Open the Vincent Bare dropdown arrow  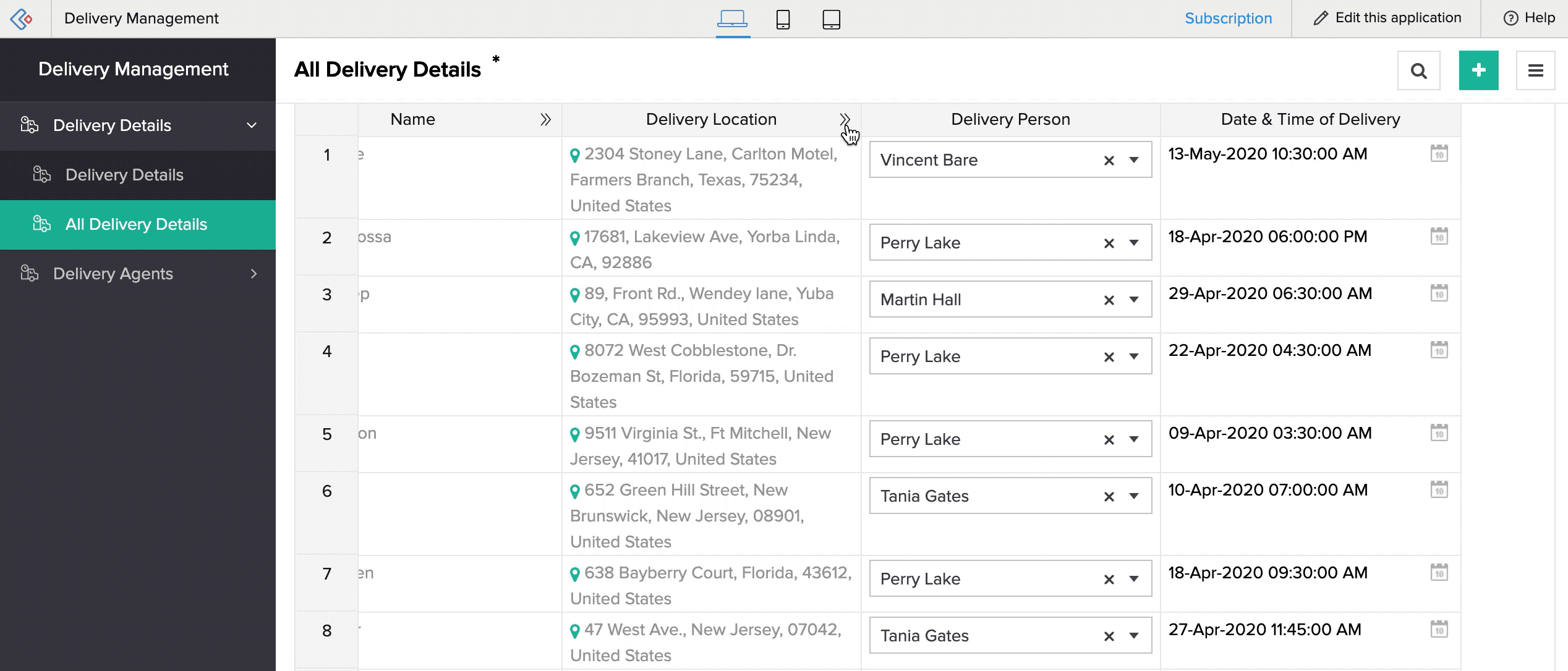1134,160
